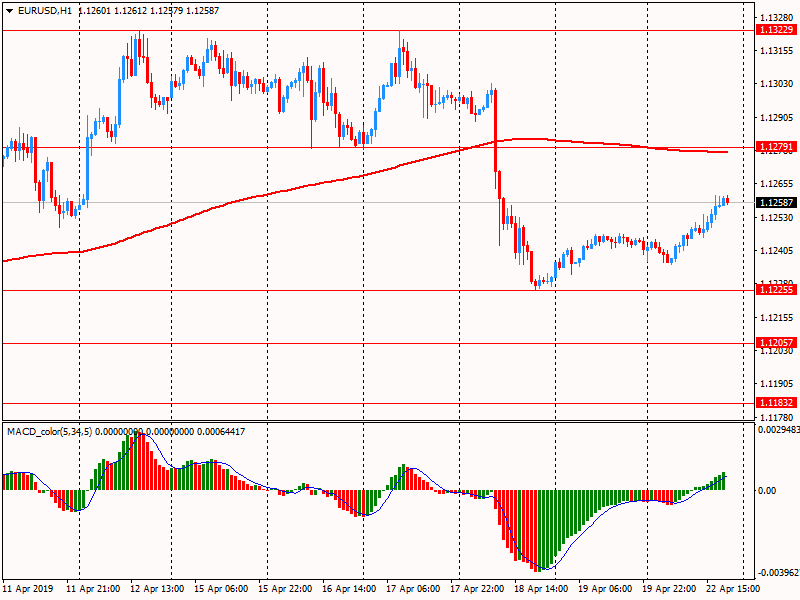Select the 1.11905 price scale value
This screenshot has height=600, width=800.
click(x=777, y=384)
